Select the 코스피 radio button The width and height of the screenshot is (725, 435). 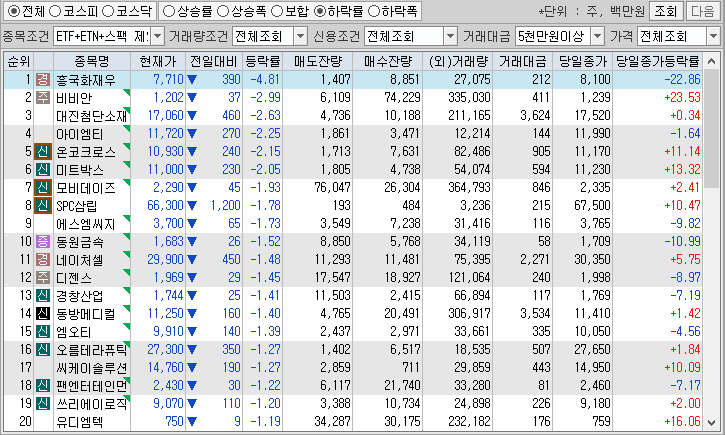pos(55,11)
